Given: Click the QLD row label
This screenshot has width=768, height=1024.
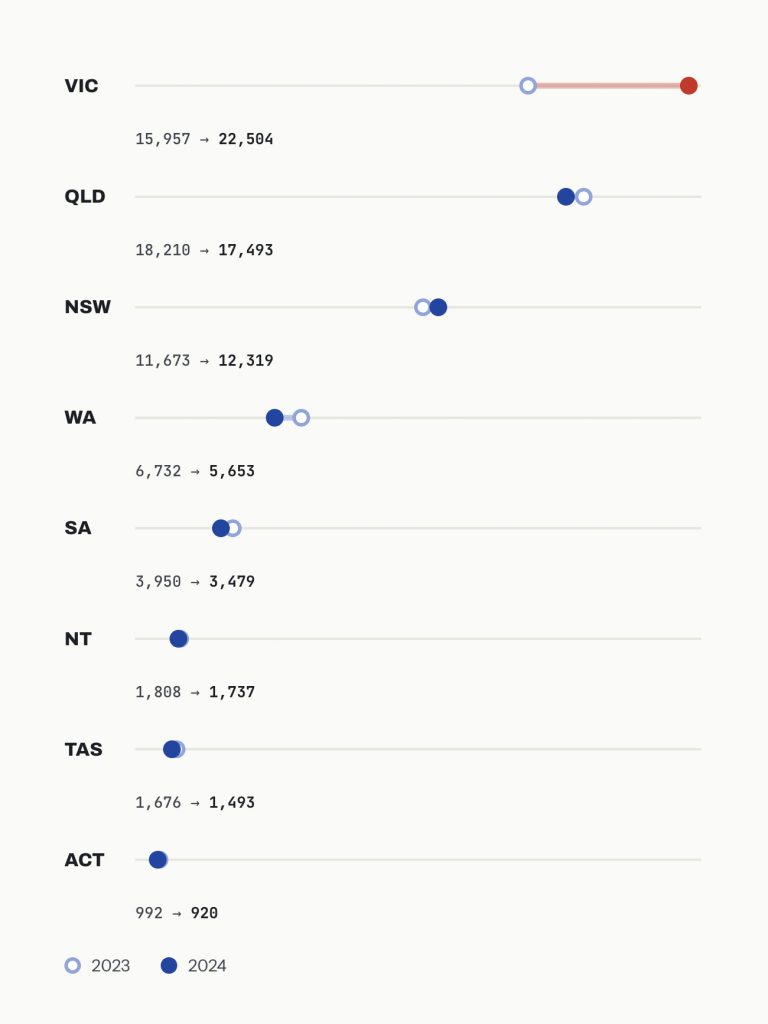Looking at the screenshot, I should [x=85, y=197].
